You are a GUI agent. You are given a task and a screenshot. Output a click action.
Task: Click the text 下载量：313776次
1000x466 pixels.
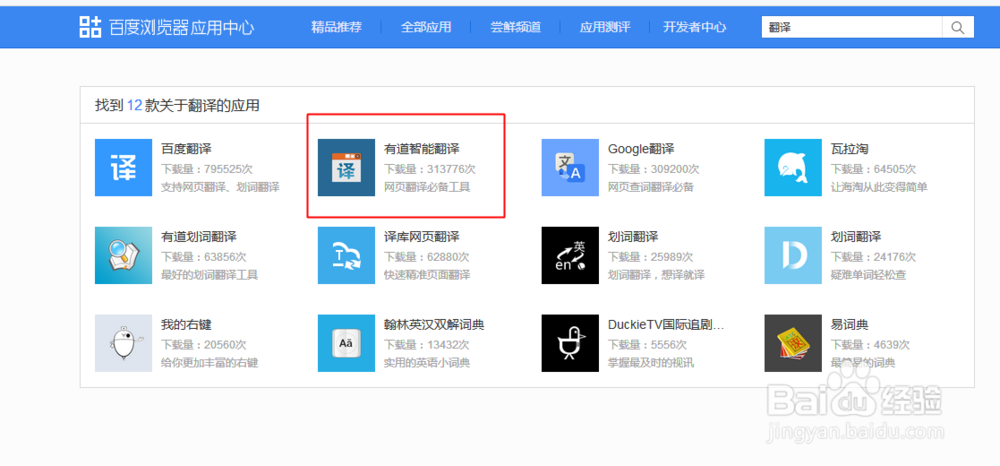(x=430, y=169)
